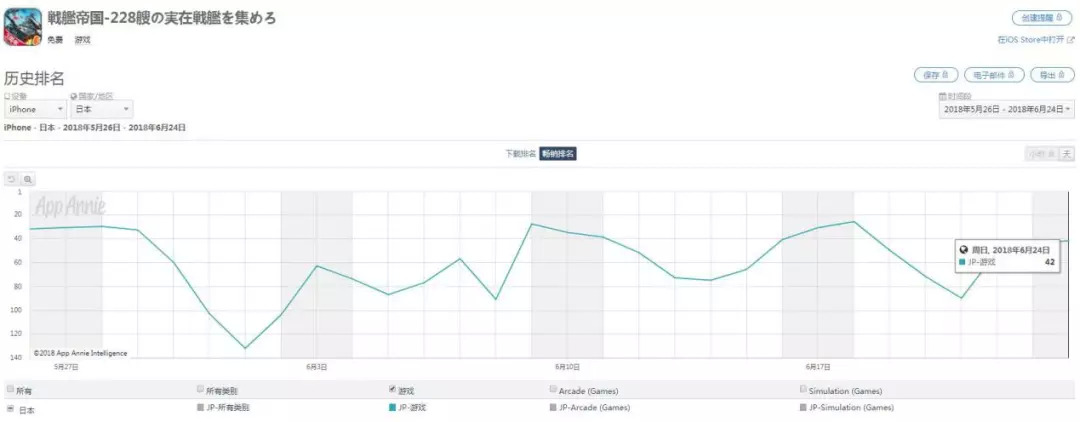Click the JP-Simulation (Games) legend square
The height and width of the screenshot is (422, 1080).
click(x=803, y=408)
